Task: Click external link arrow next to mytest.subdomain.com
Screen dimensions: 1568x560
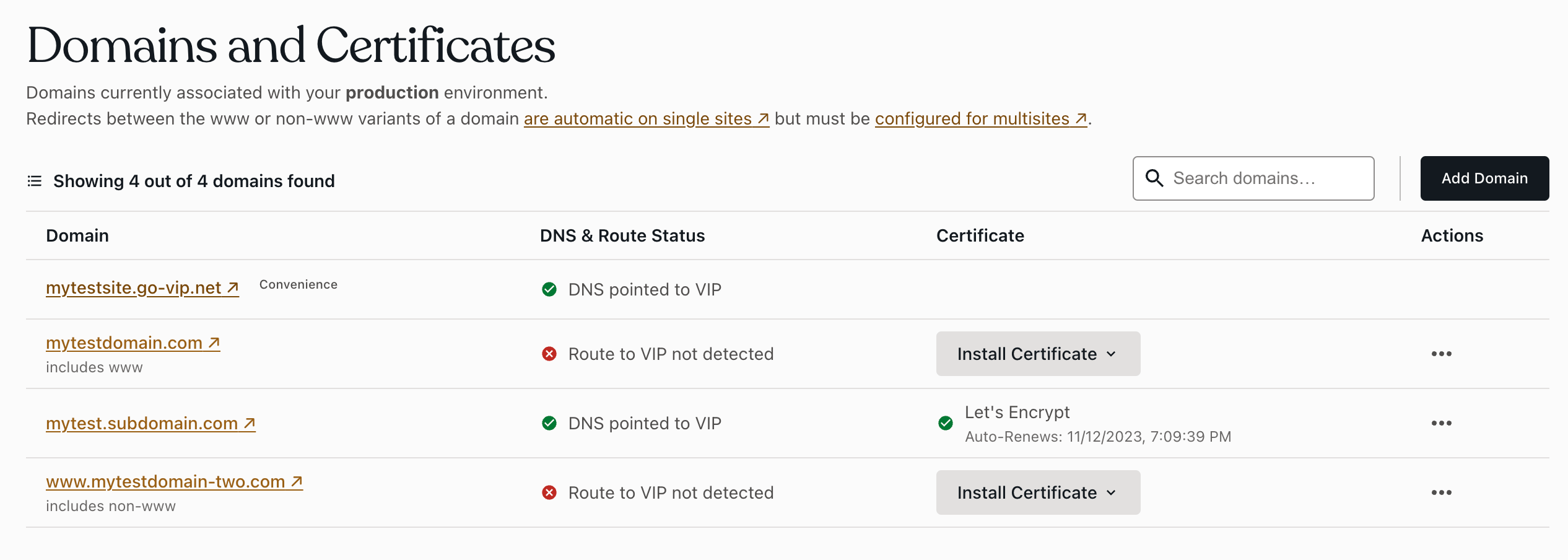Action: [x=249, y=422]
